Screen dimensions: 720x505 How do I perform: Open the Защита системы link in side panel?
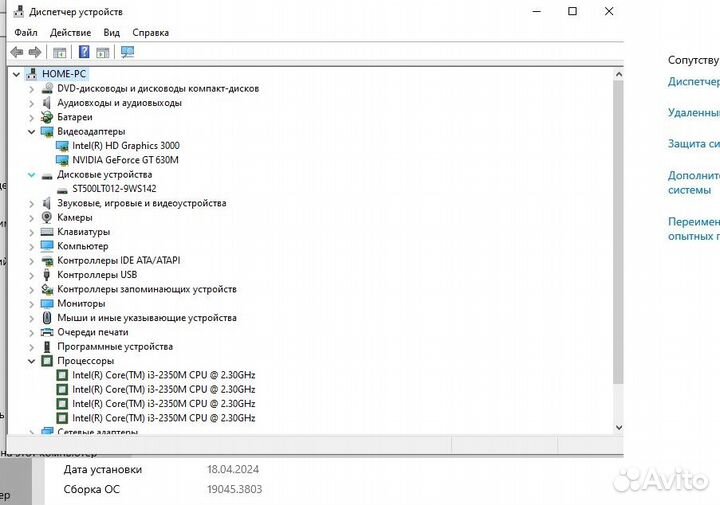694,144
